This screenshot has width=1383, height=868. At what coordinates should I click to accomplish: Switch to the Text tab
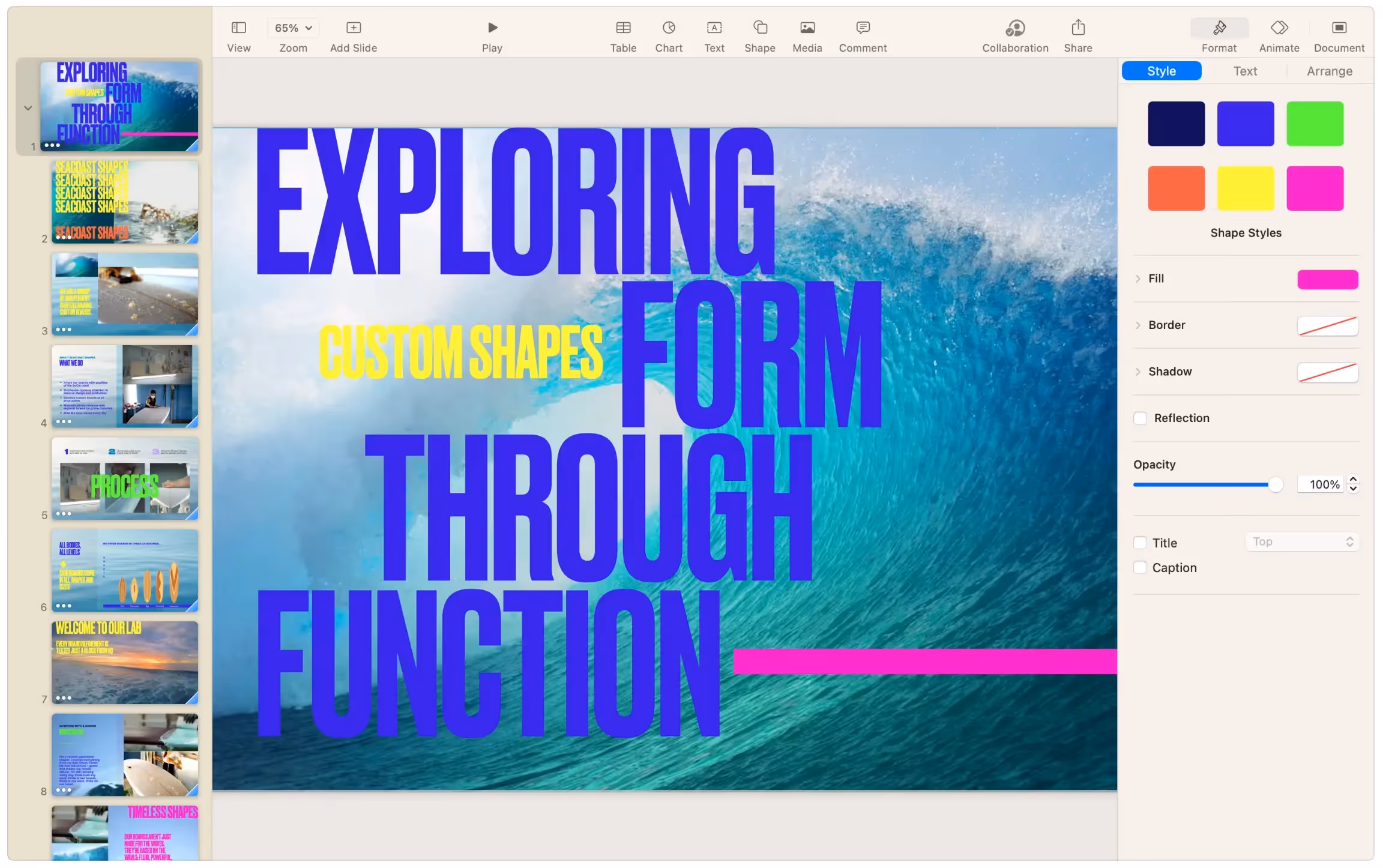click(1244, 71)
